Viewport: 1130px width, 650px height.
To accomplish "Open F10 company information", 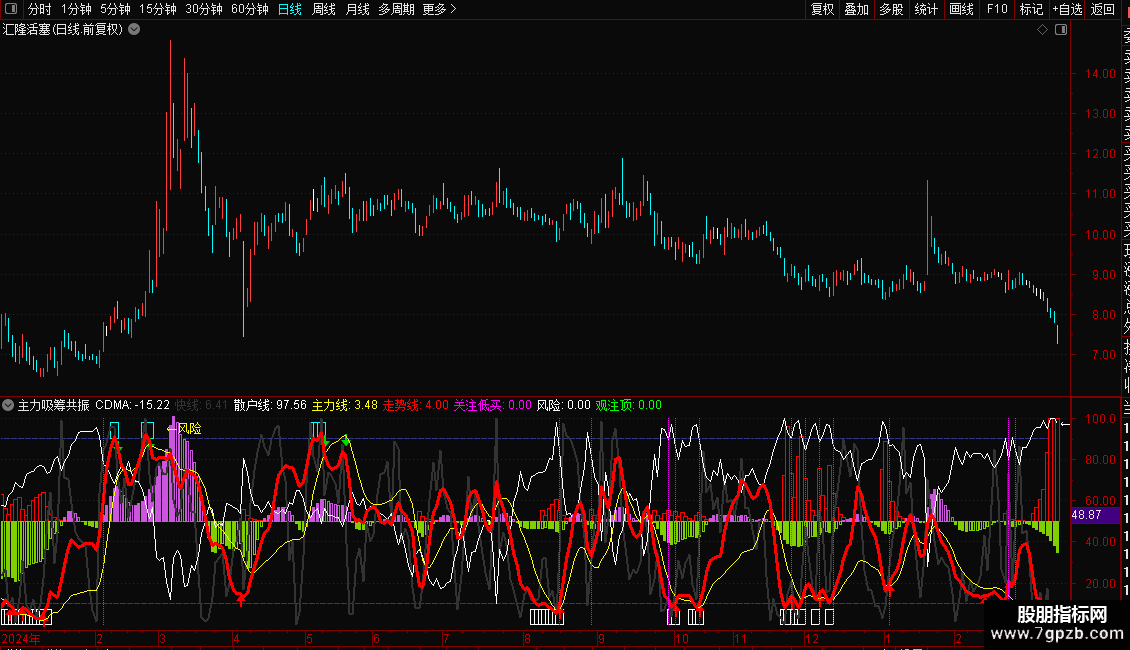I will point(997,9).
